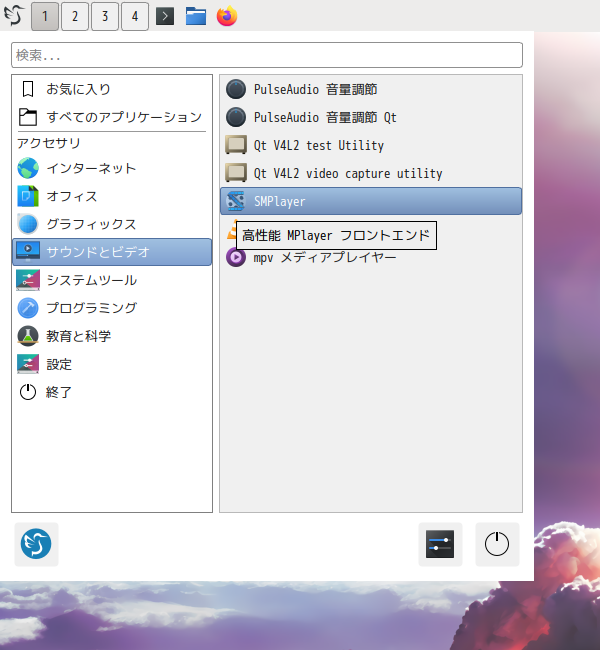The image size is (600, 650).
Task: Click the blue sphere icon for グラフィックス
Action: pos(28,224)
